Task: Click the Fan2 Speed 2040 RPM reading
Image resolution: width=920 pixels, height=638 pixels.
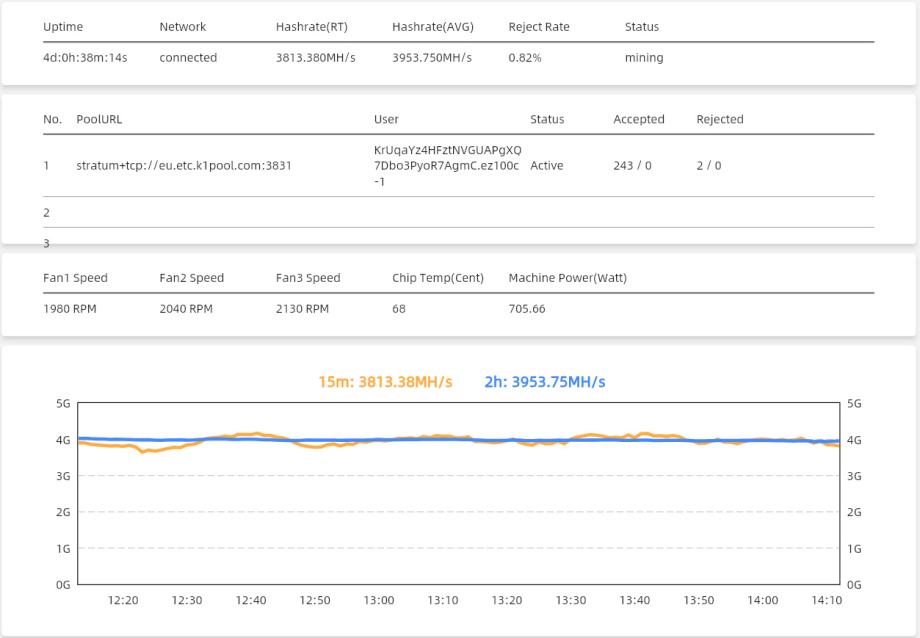Action: pos(186,309)
